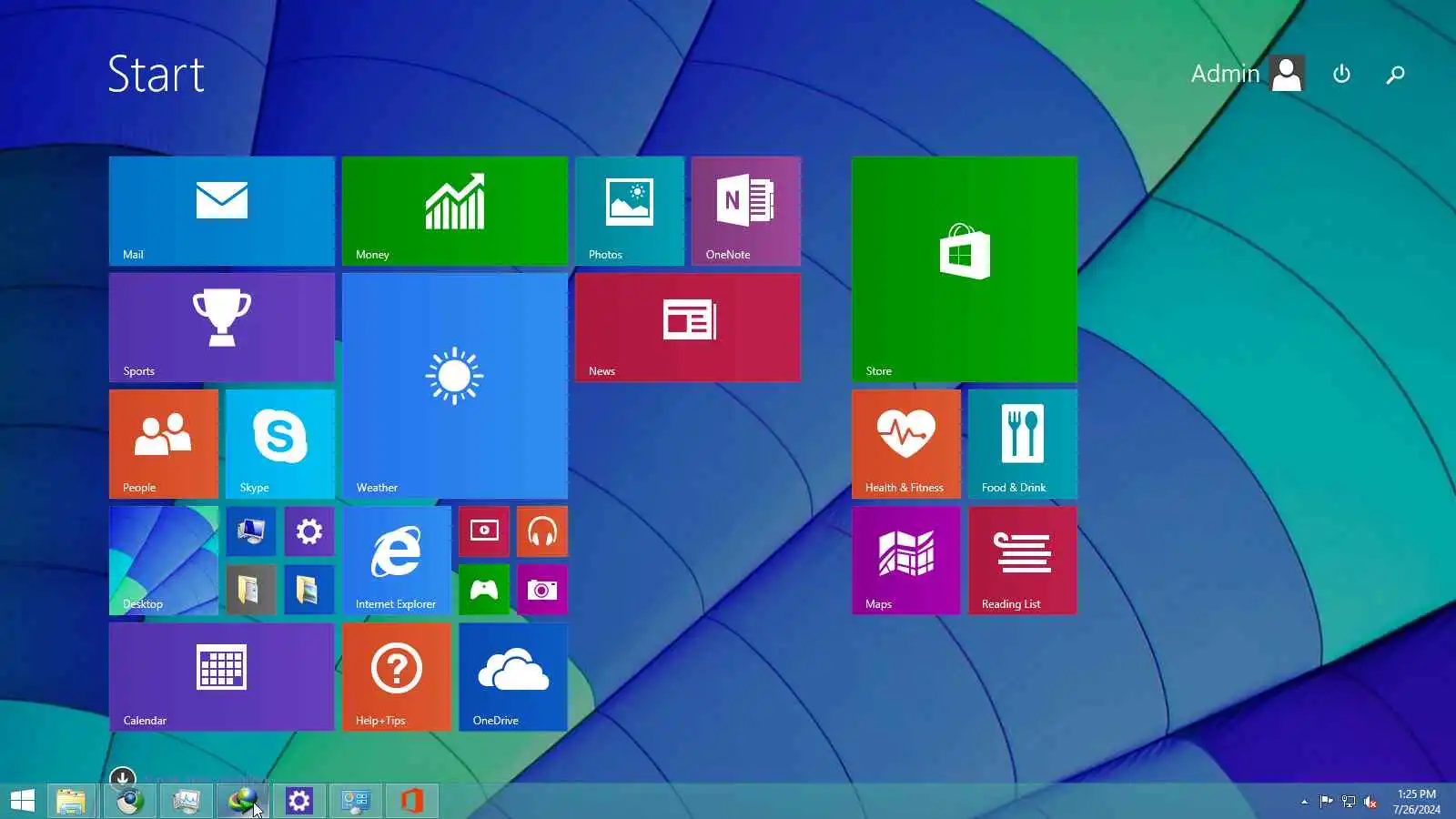Open the folder tile with gray background
The image size is (1456, 819).
point(251,590)
